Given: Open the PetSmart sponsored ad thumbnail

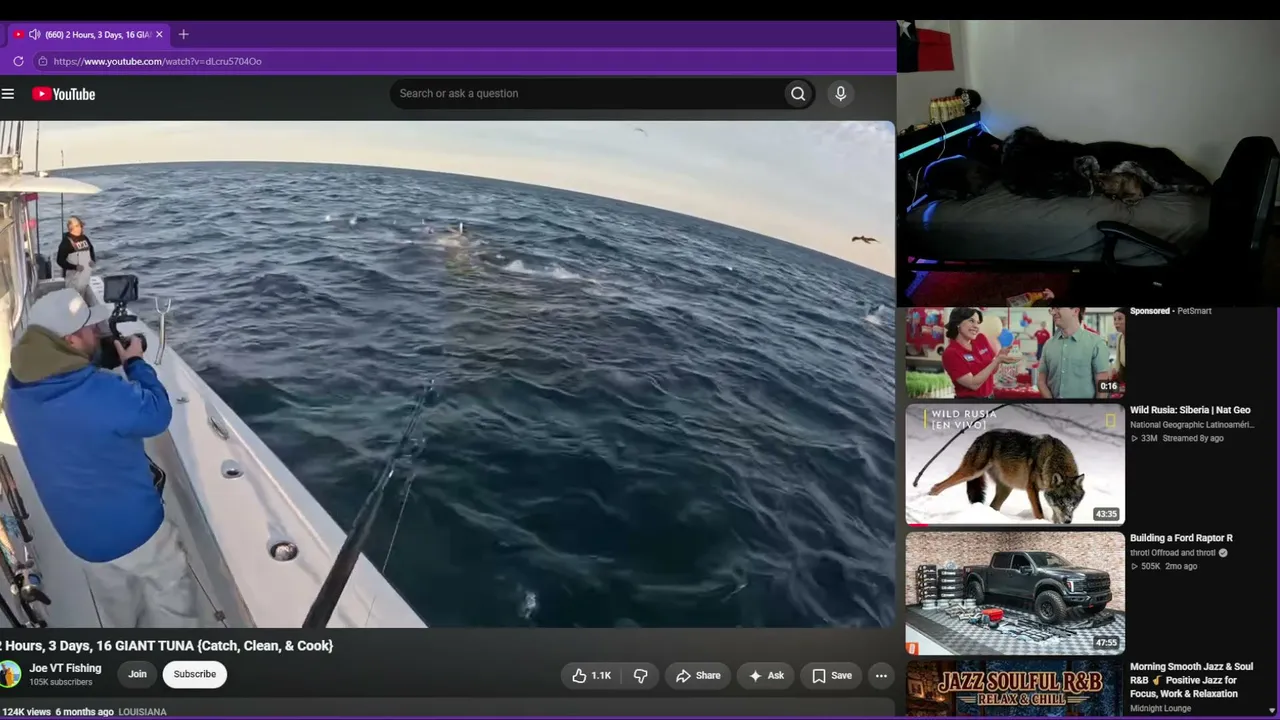Looking at the screenshot, I should coord(1015,353).
